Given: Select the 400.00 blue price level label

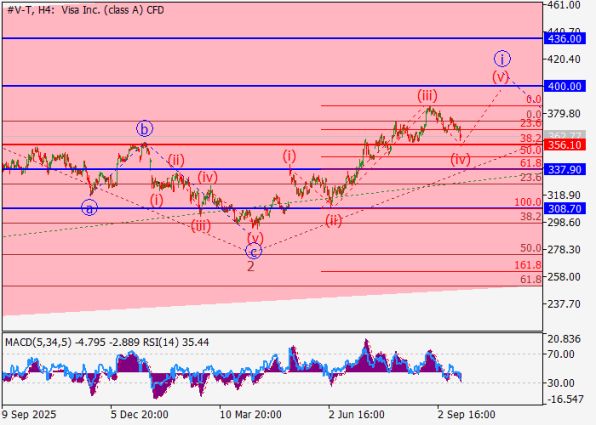Looking at the screenshot, I should pyautogui.click(x=565, y=86).
